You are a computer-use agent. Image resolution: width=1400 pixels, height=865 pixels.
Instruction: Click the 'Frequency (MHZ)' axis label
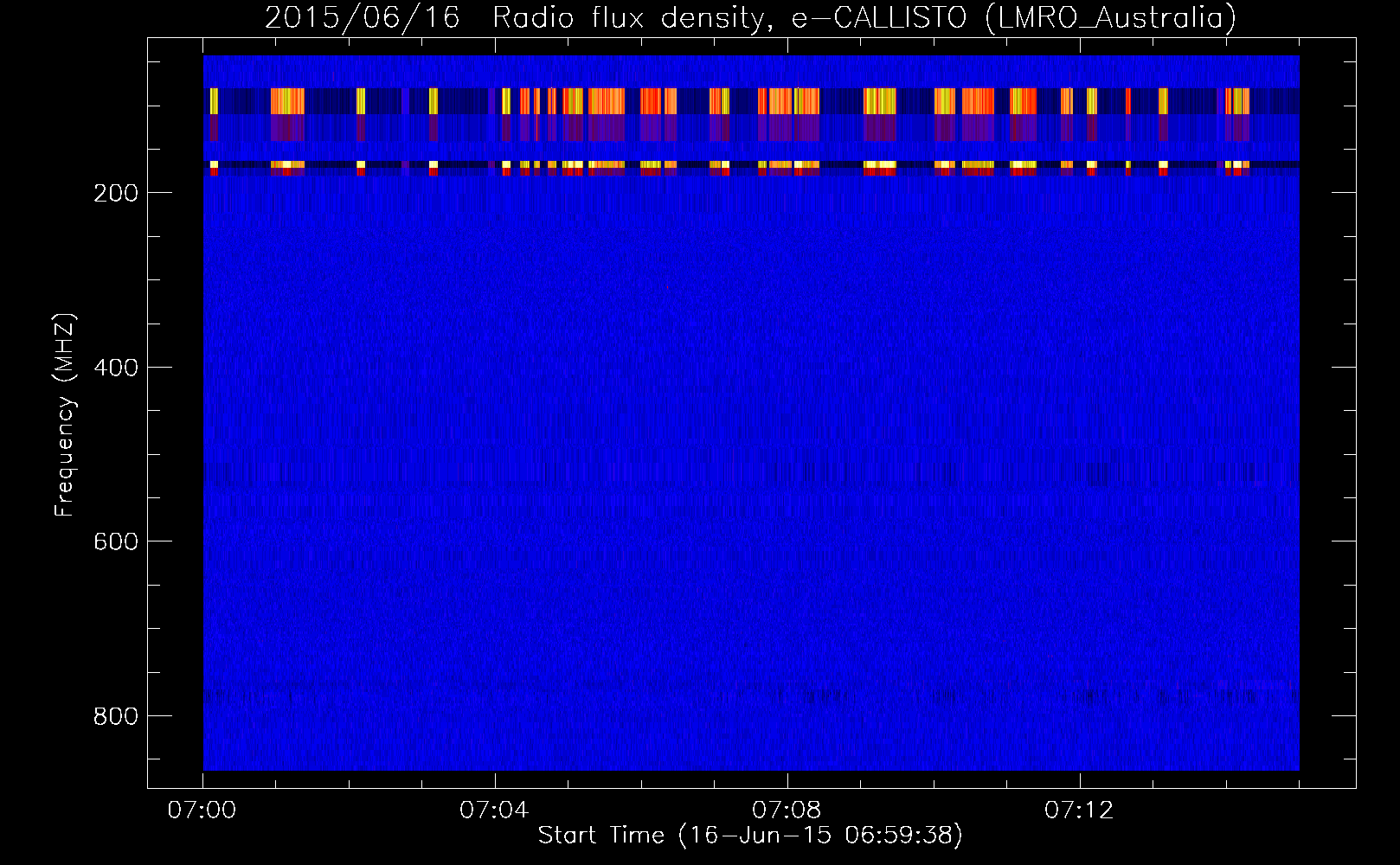(65, 414)
